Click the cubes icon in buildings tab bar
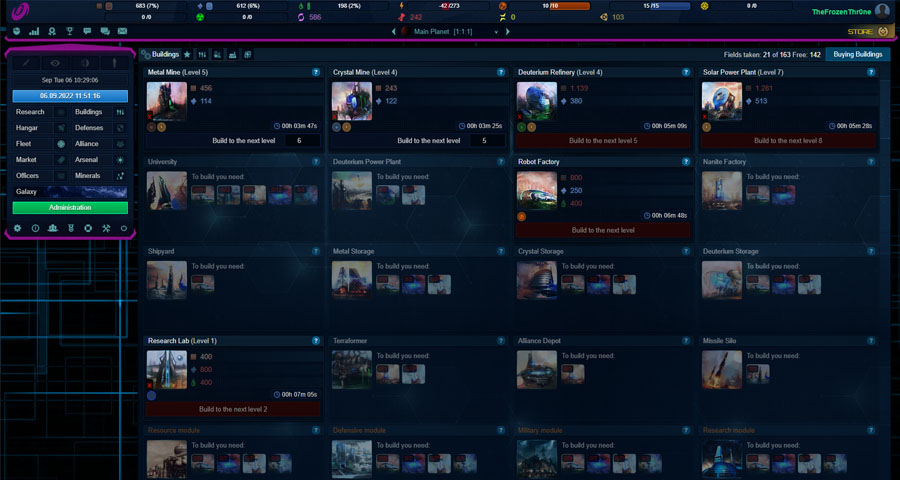This screenshot has height=480, width=900. [x=247, y=55]
